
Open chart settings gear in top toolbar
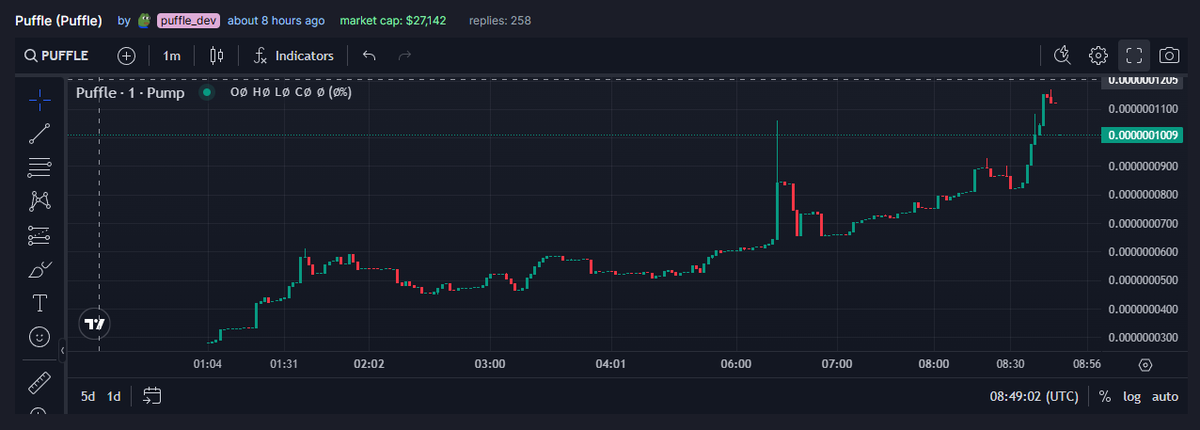(x=1098, y=56)
